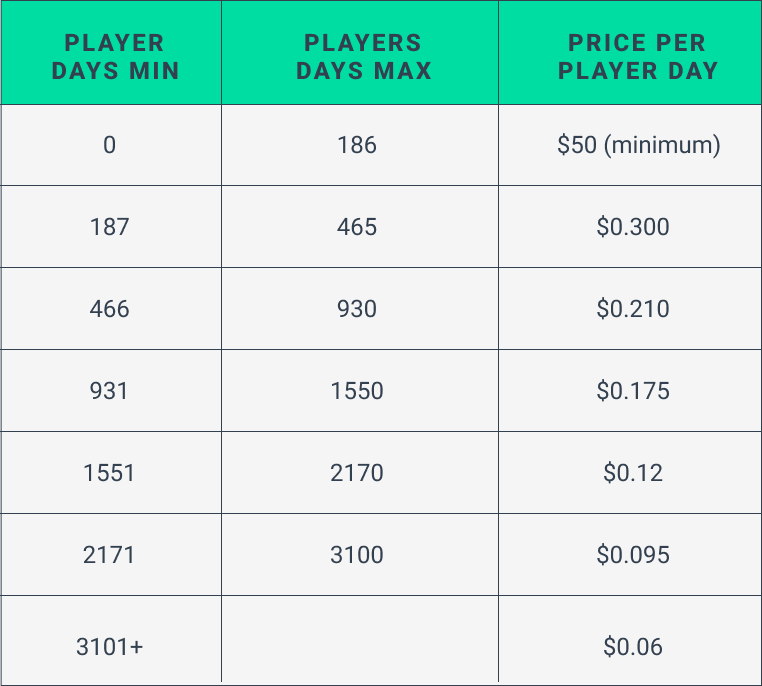This screenshot has width=762, height=686.
Task: Select the max cell 930
Action: [x=360, y=309]
